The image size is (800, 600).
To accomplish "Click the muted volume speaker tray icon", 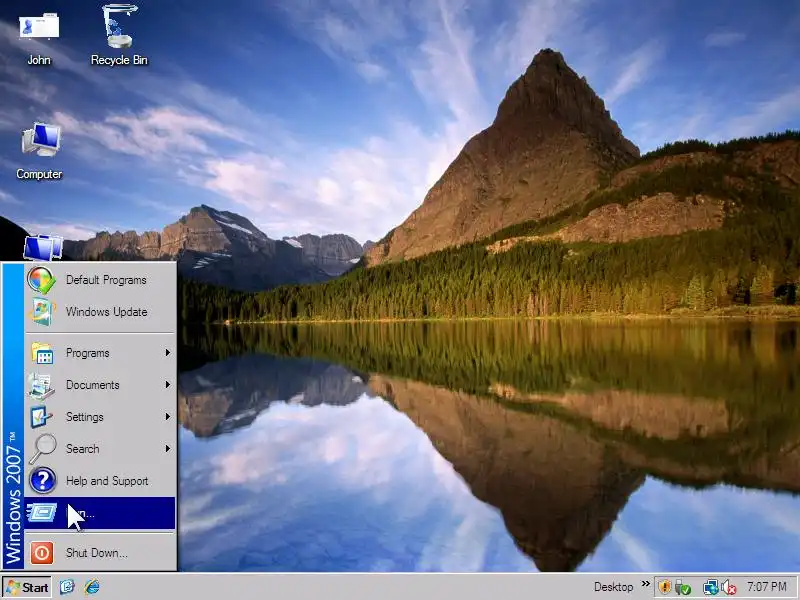I will [729, 588].
